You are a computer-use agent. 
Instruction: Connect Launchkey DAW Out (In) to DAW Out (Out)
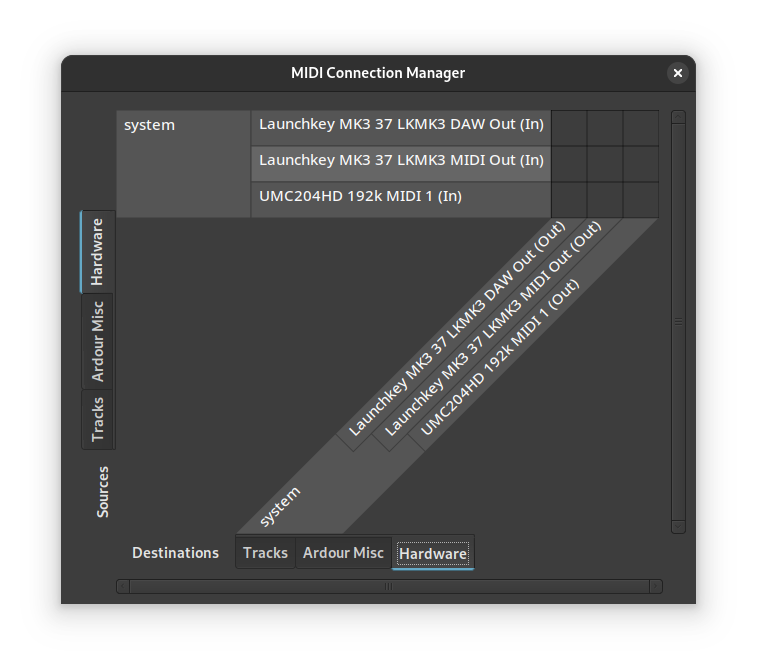[569, 128]
